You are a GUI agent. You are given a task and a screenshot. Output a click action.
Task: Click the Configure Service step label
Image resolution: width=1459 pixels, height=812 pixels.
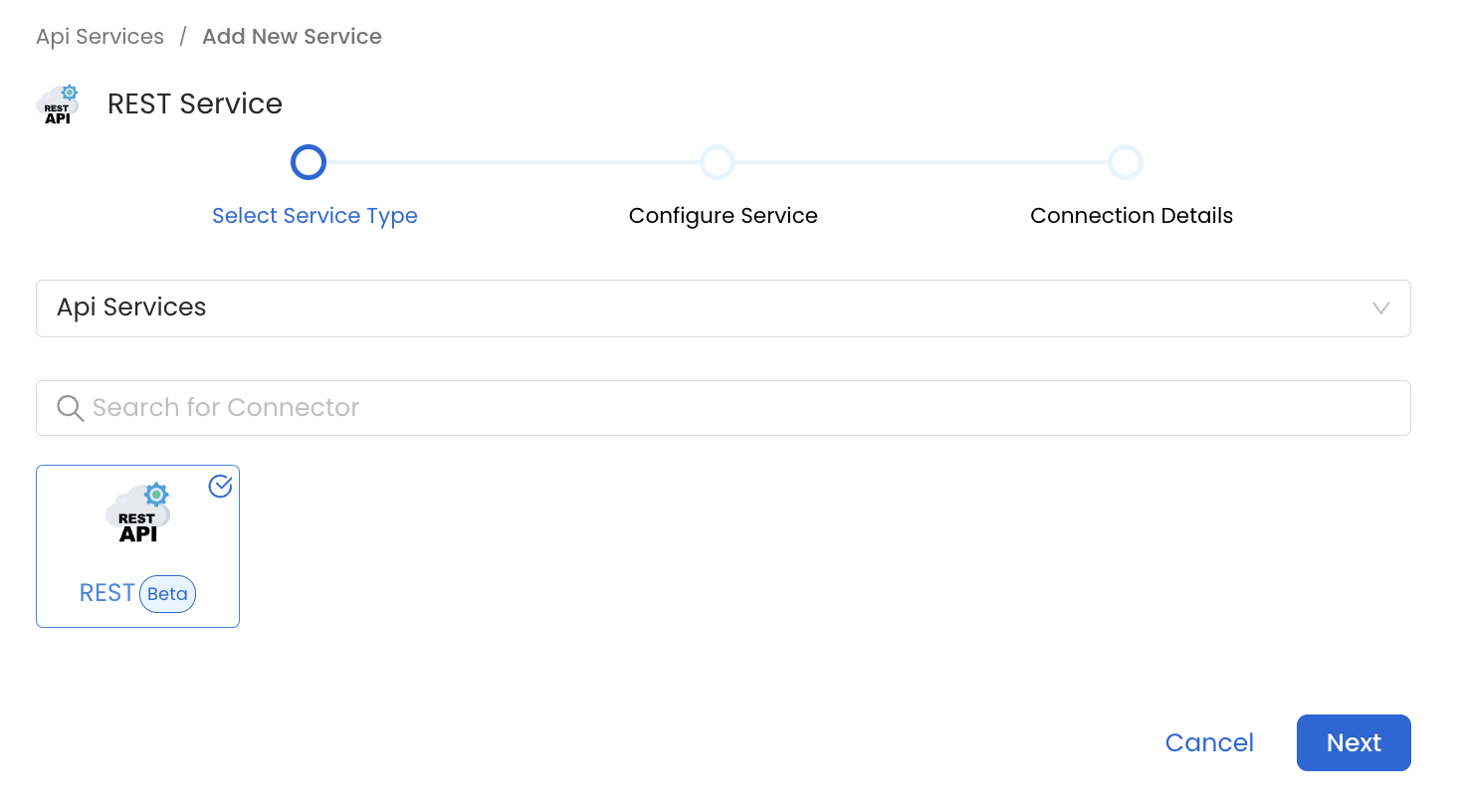point(723,215)
